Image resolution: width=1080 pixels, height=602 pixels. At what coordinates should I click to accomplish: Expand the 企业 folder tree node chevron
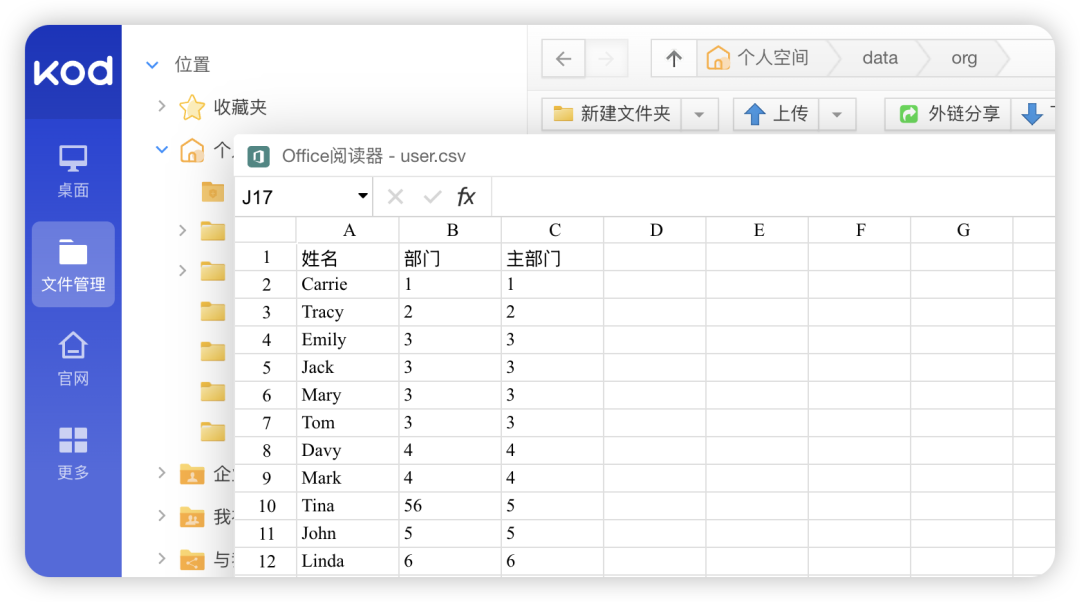click(x=161, y=473)
